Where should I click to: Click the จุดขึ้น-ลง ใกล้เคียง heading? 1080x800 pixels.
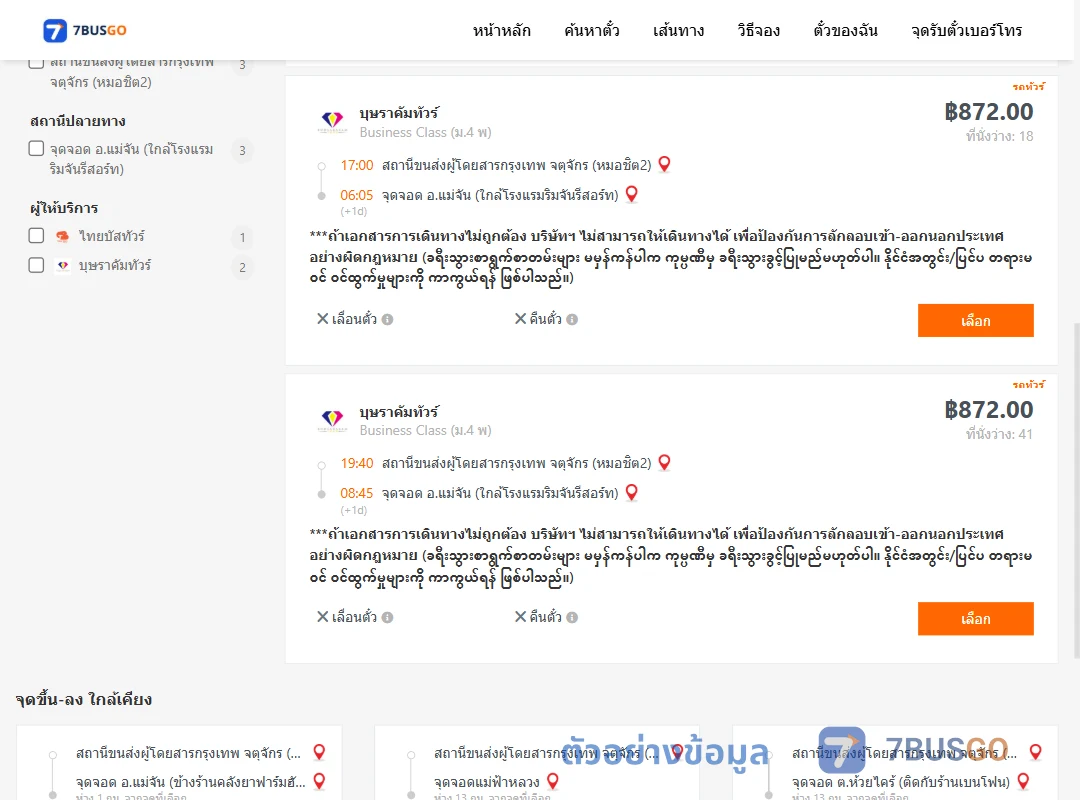[84, 699]
